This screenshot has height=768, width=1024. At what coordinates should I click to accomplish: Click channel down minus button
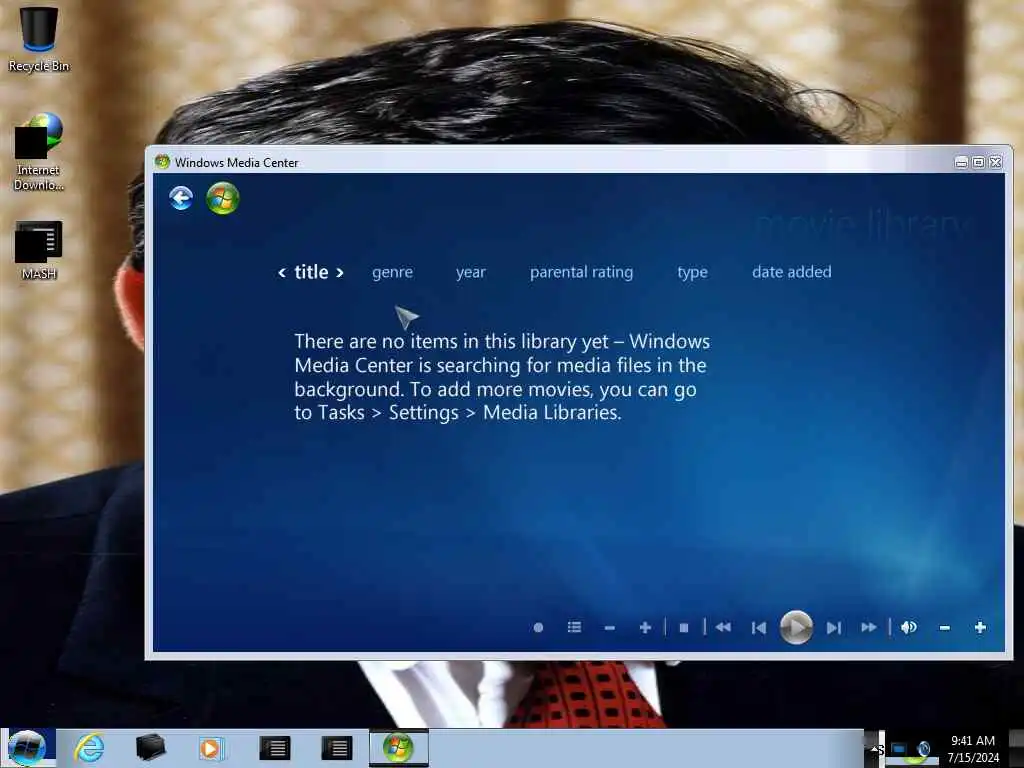coord(610,628)
